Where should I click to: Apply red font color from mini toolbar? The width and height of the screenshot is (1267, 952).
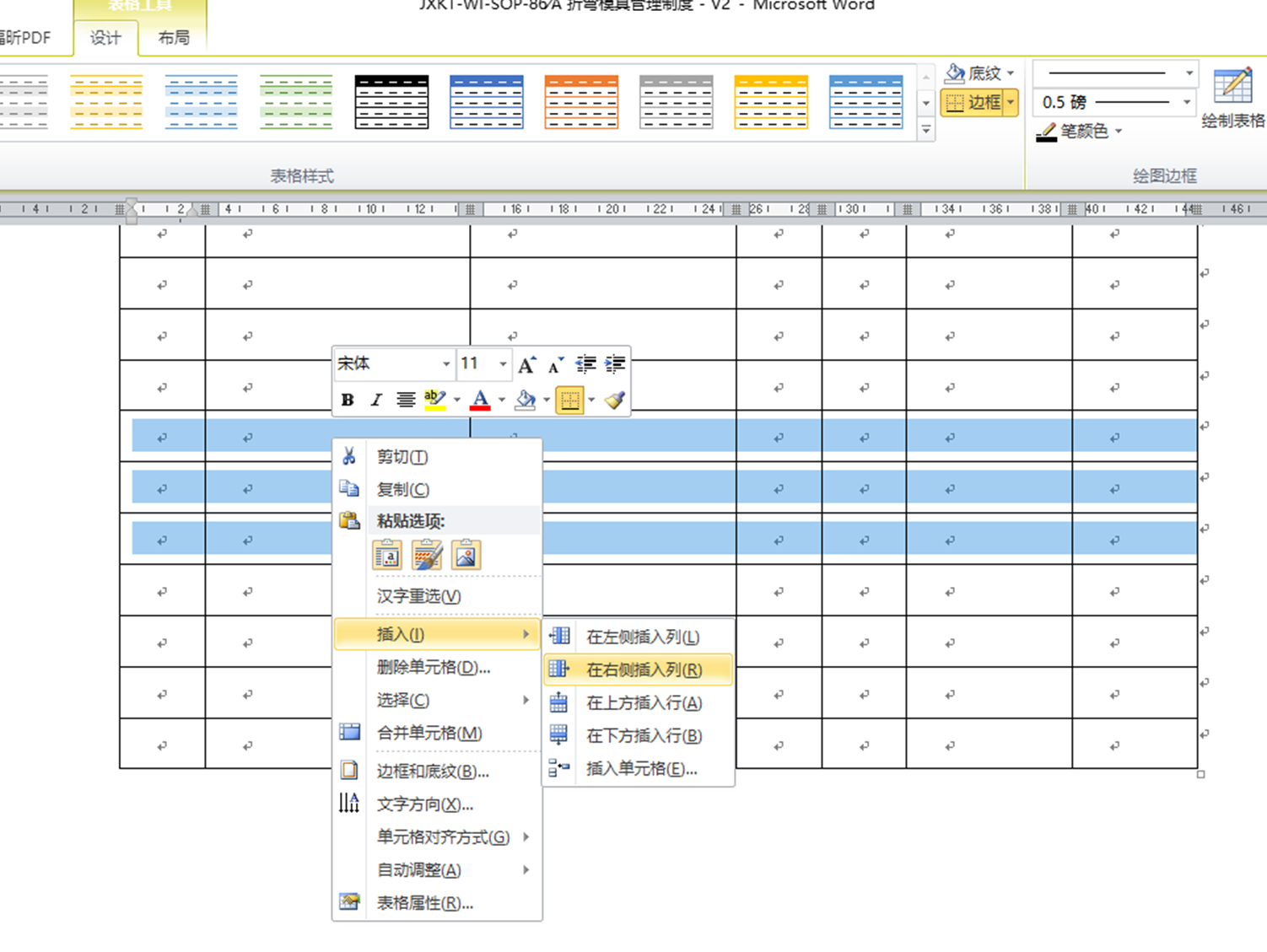(x=480, y=400)
